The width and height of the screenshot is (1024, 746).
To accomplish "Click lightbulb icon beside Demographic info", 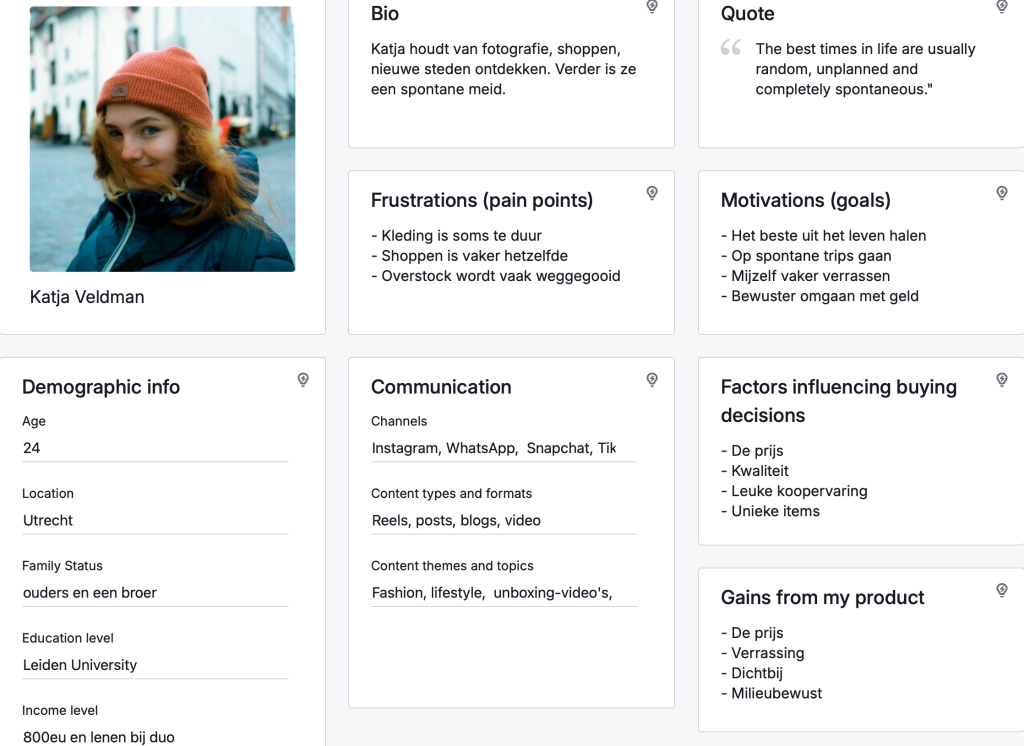I will point(303,380).
